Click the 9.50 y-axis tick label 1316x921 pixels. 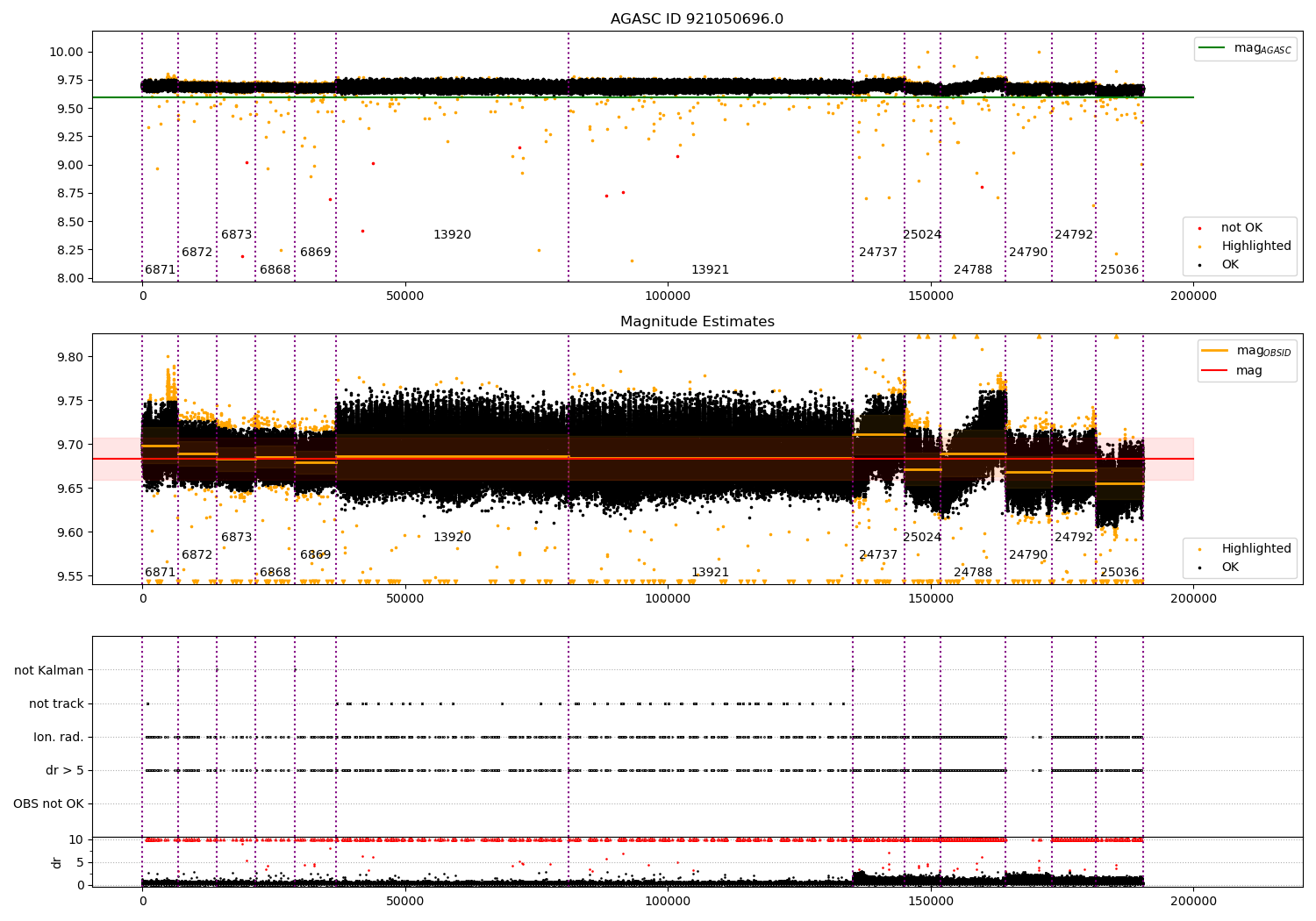pyautogui.click(x=69, y=109)
